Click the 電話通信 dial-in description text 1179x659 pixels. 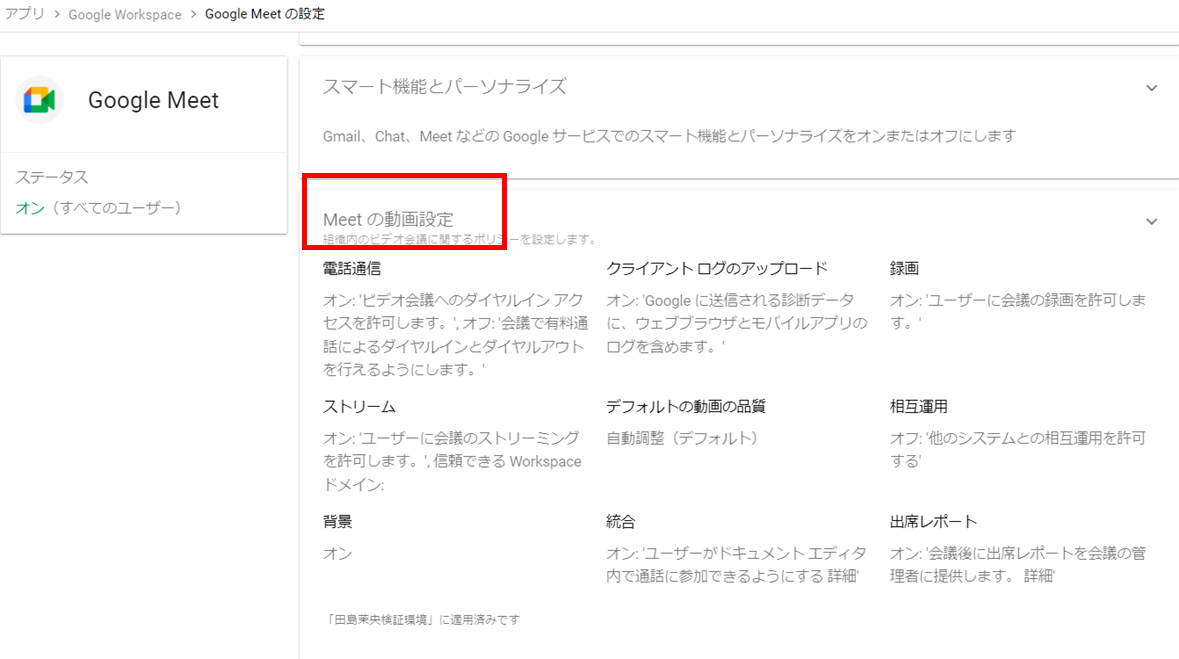pos(456,335)
